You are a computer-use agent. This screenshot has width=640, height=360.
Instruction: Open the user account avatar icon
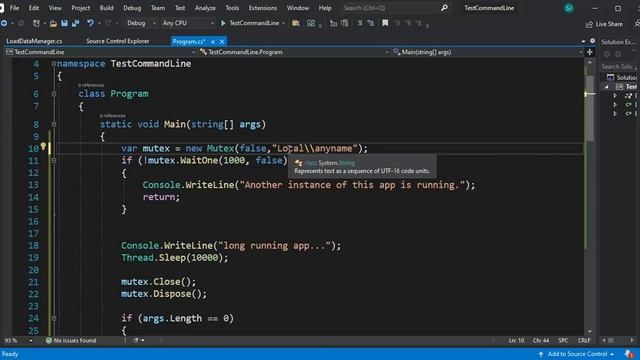(x=569, y=8)
